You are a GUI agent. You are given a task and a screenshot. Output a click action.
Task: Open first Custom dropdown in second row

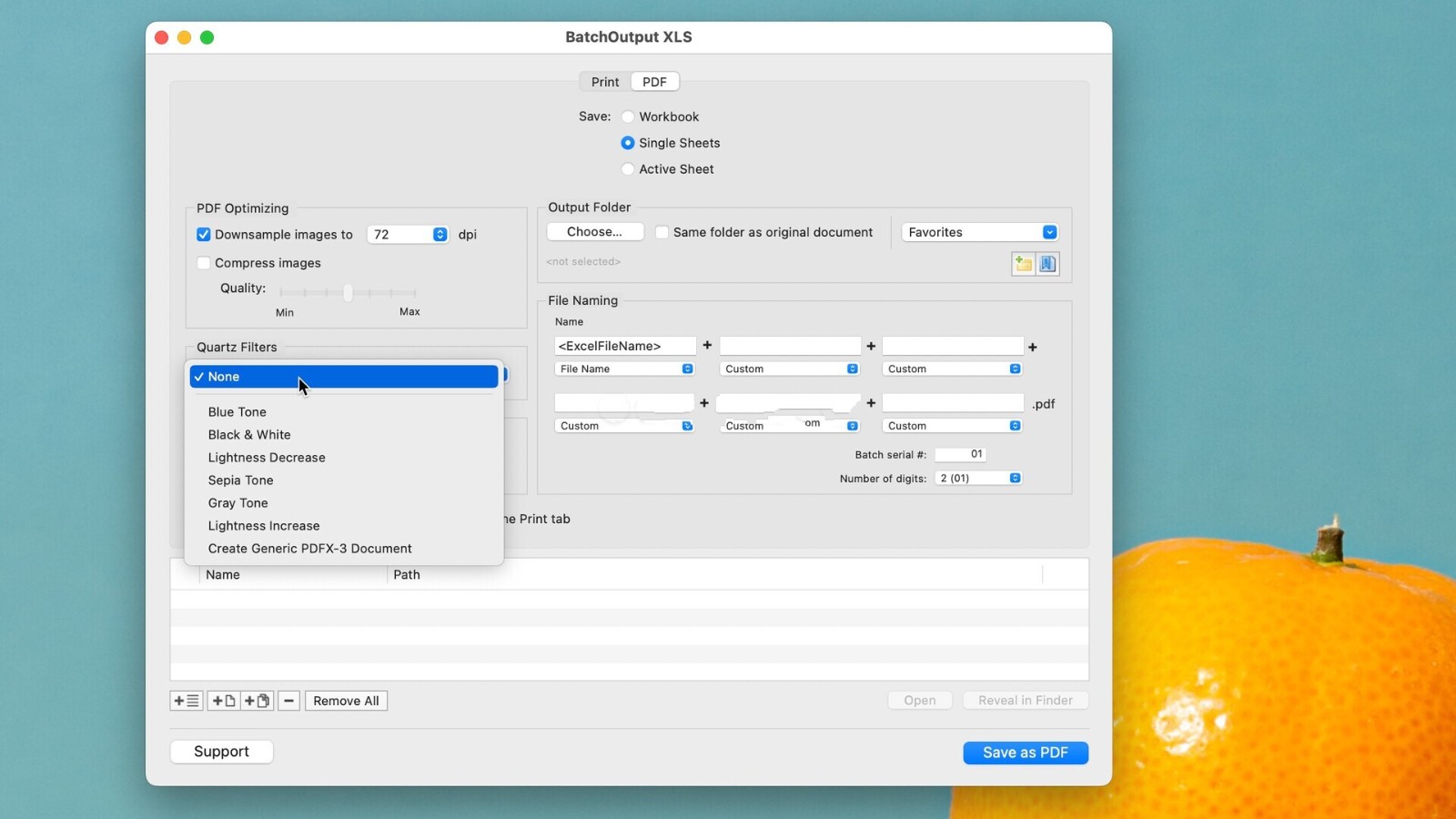pos(624,426)
